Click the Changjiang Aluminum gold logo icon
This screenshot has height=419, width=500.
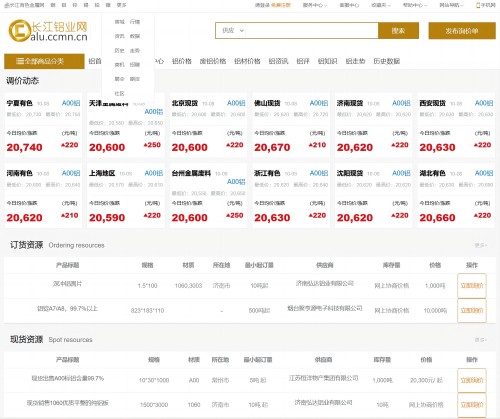tap(19, 30)
